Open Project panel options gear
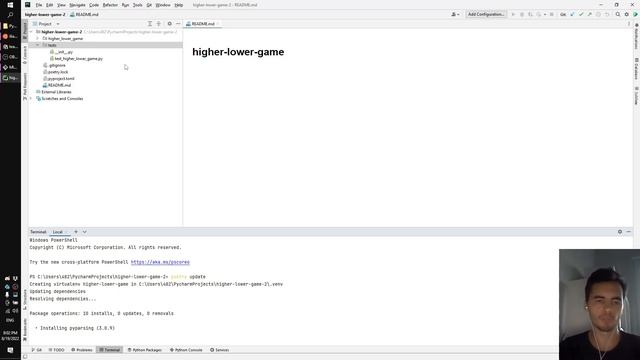 pos(169,24)
